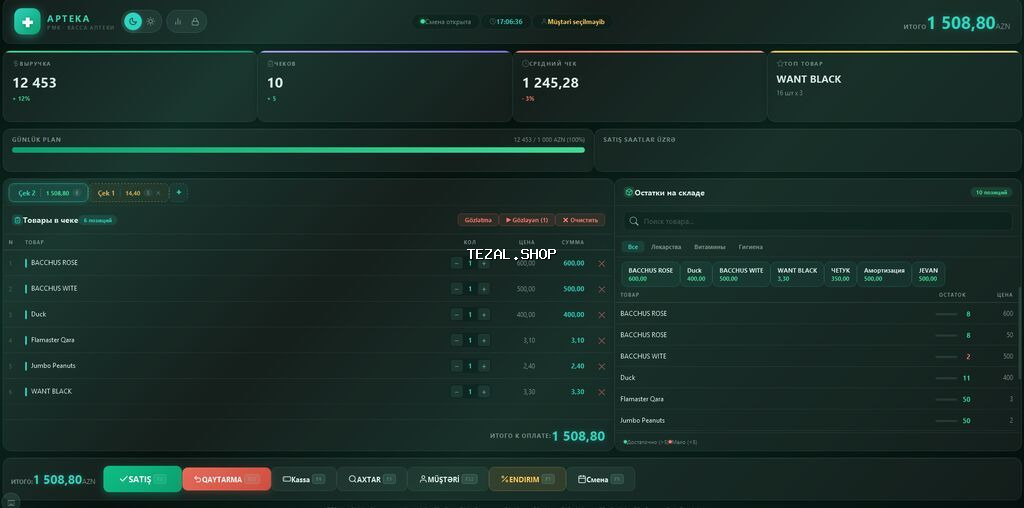The width and height of the screenshot is (1024, 508).
Task: Decrease quantity of Duck in receipt
Action: click(457, 315)
